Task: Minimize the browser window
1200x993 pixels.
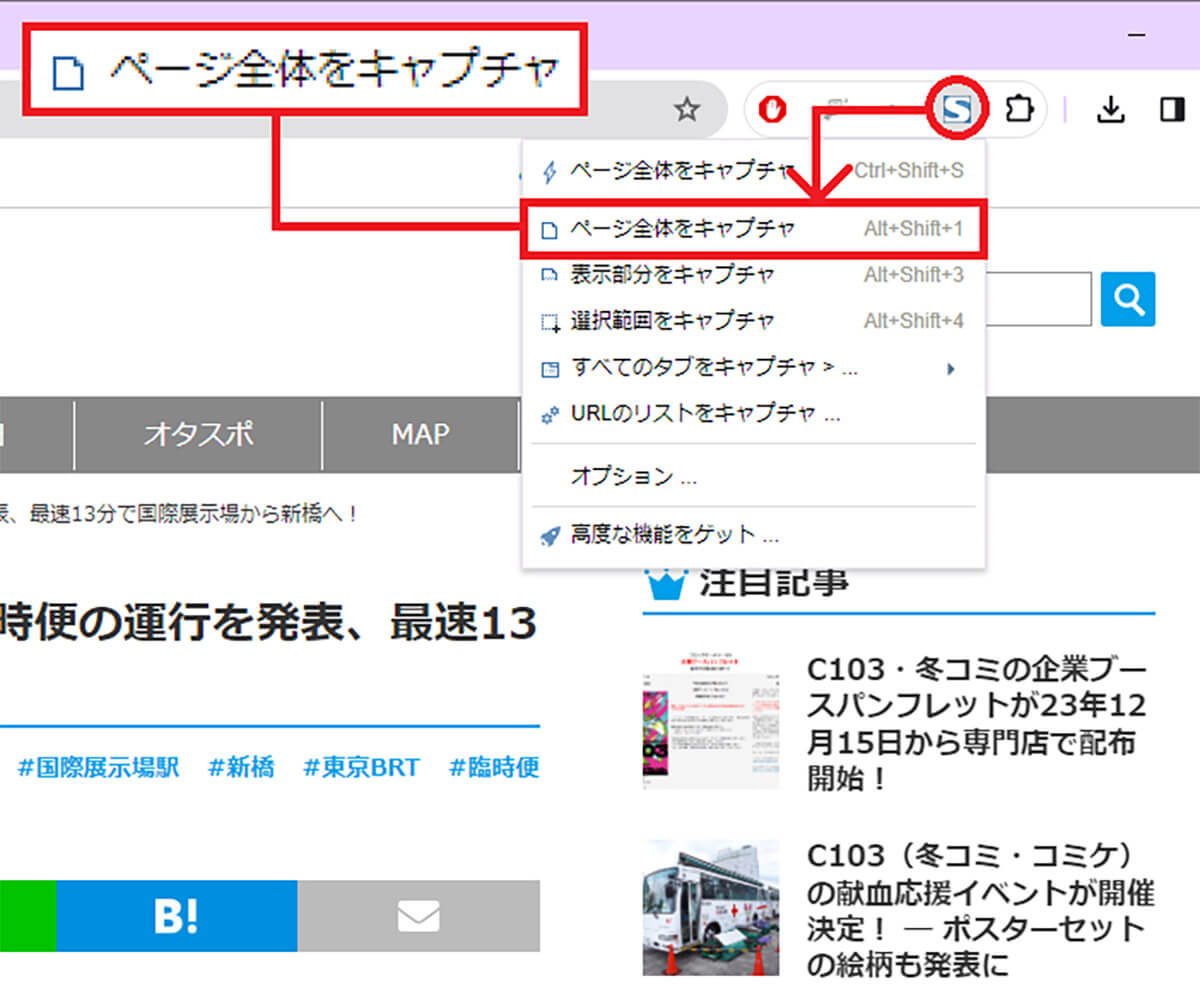Action: (1136, 36)
